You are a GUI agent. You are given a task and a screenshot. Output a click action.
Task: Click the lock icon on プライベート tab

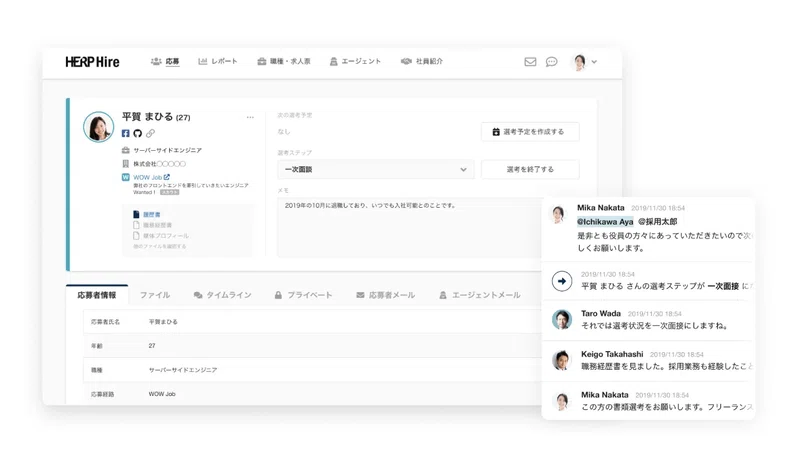[x=278, y=295]
